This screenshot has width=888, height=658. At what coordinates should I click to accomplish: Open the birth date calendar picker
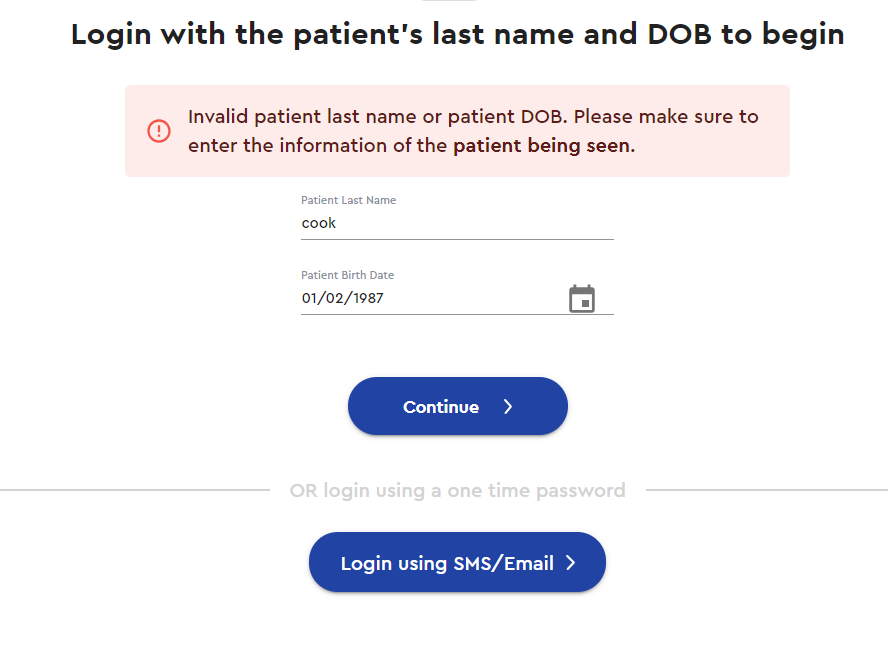tap(582, 298)
